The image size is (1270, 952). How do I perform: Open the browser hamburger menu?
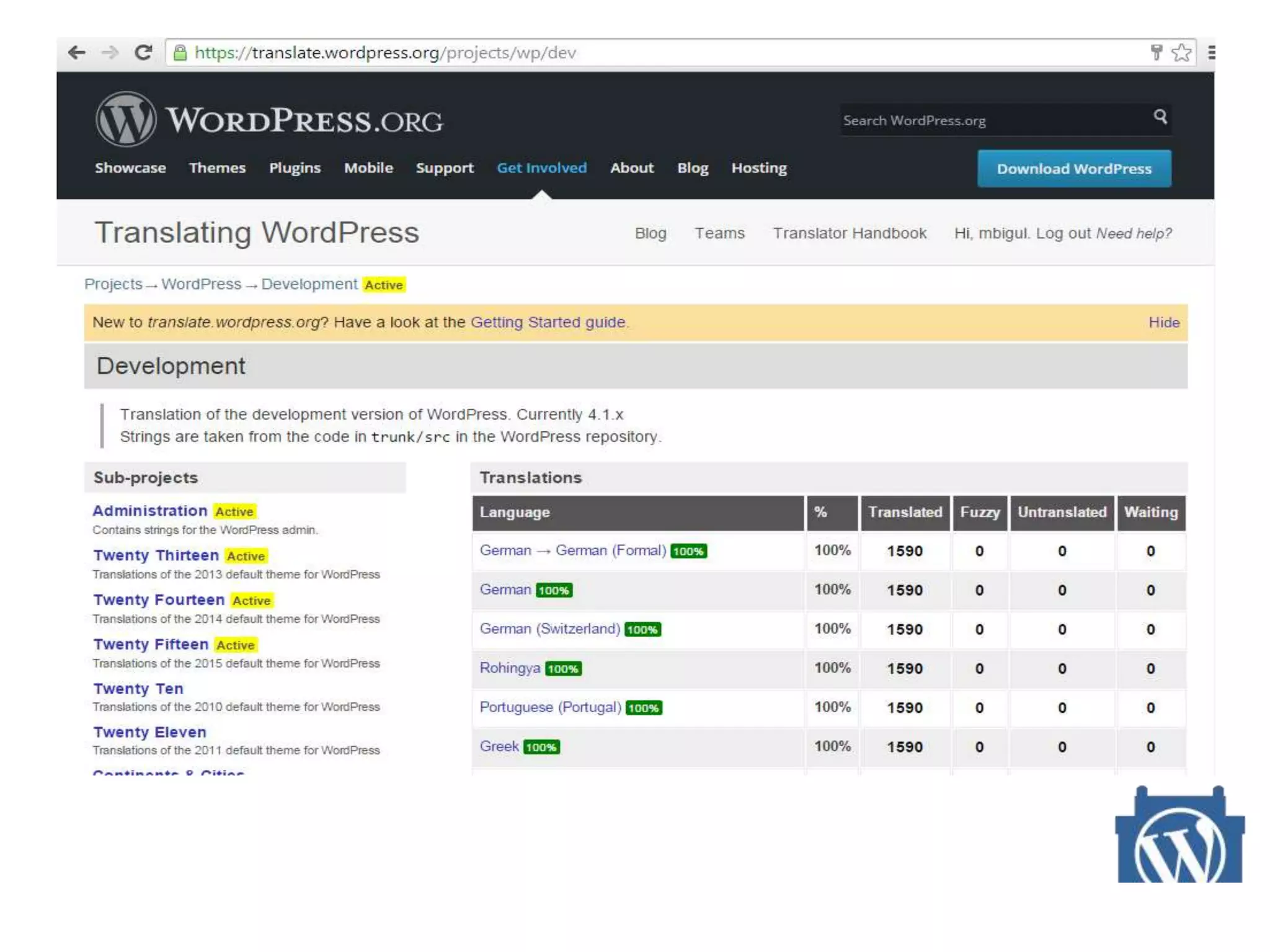[x=1211, y=53]
